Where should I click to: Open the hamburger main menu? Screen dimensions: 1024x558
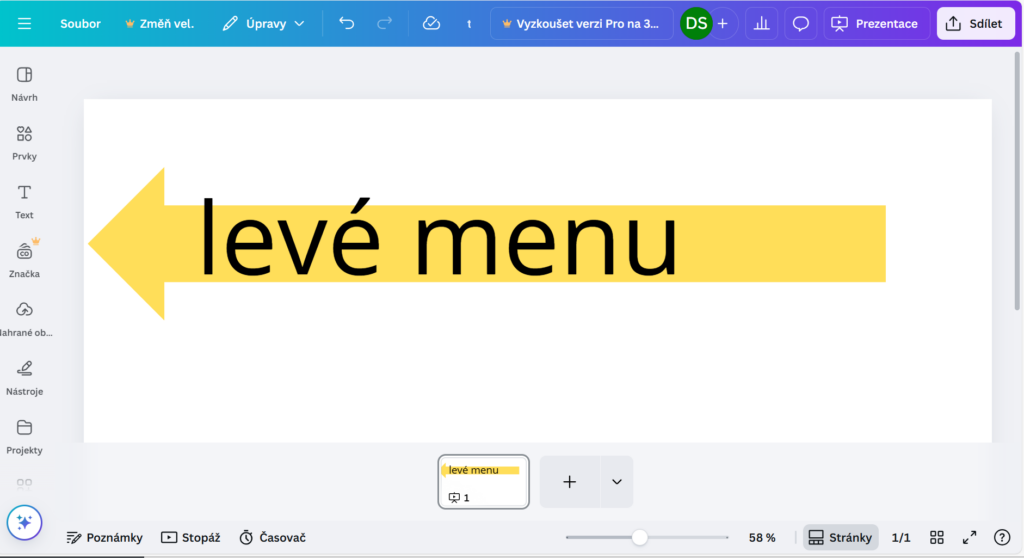tap(24, 23)
